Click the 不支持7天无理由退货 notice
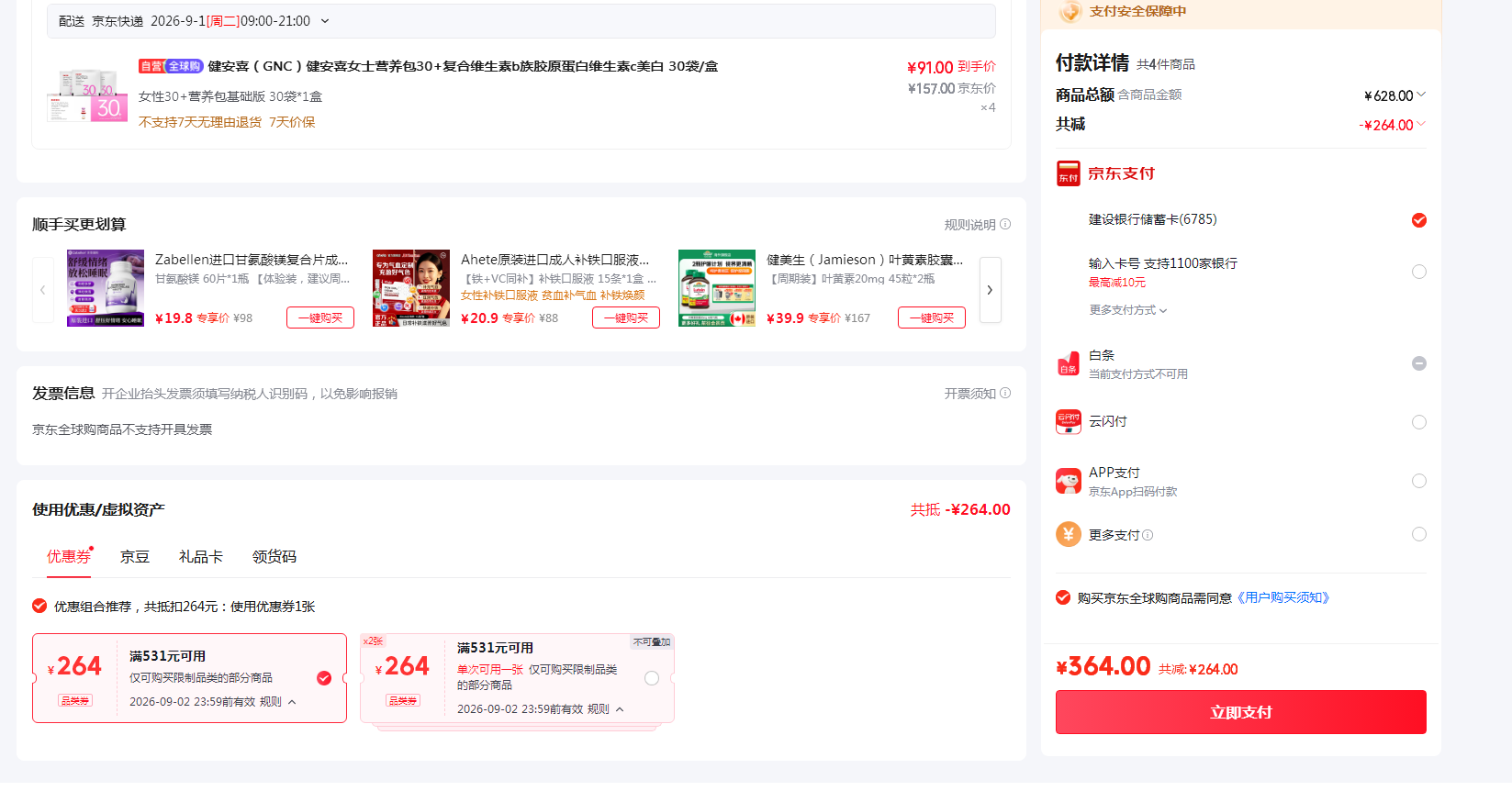The width and height of the screenshot is (1512, 791). tap(200, 122)
